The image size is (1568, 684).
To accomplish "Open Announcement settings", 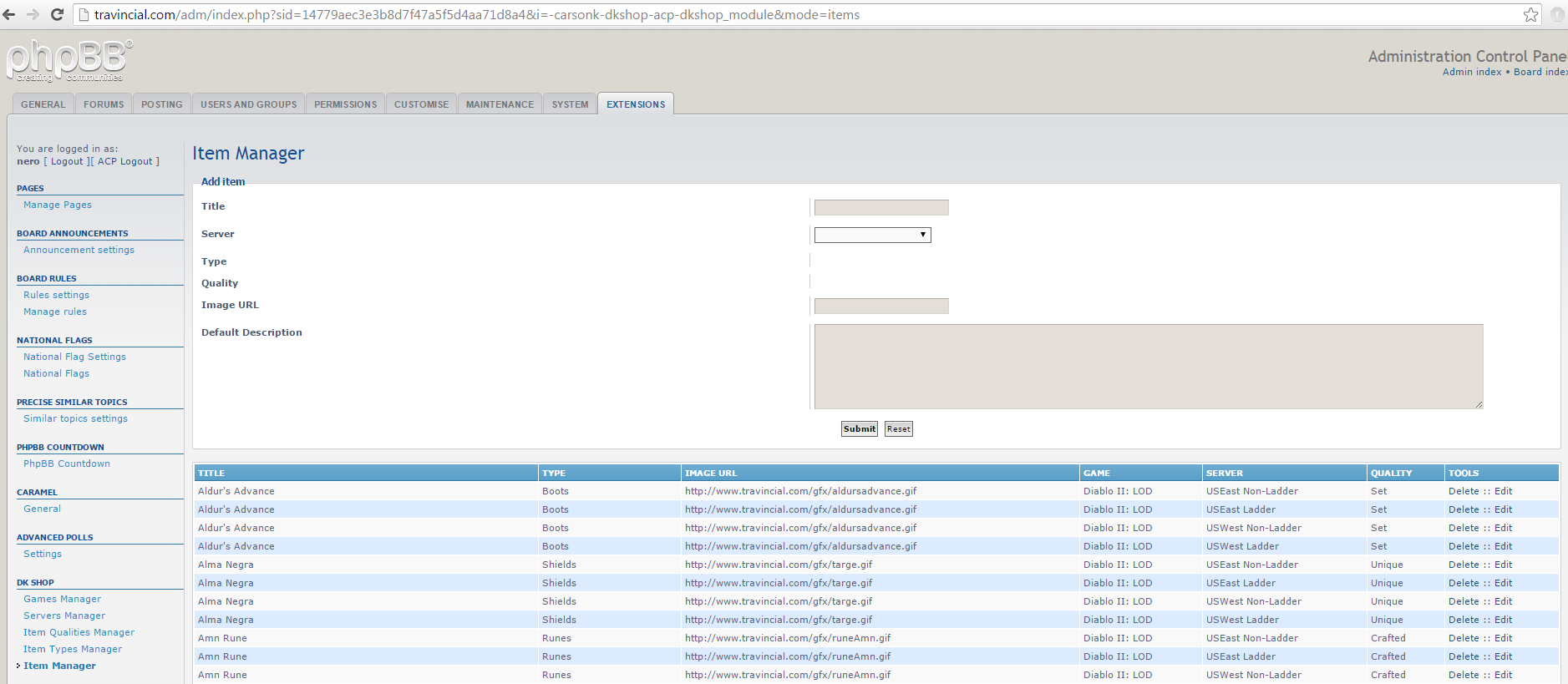I will click(x=79, y=250).
